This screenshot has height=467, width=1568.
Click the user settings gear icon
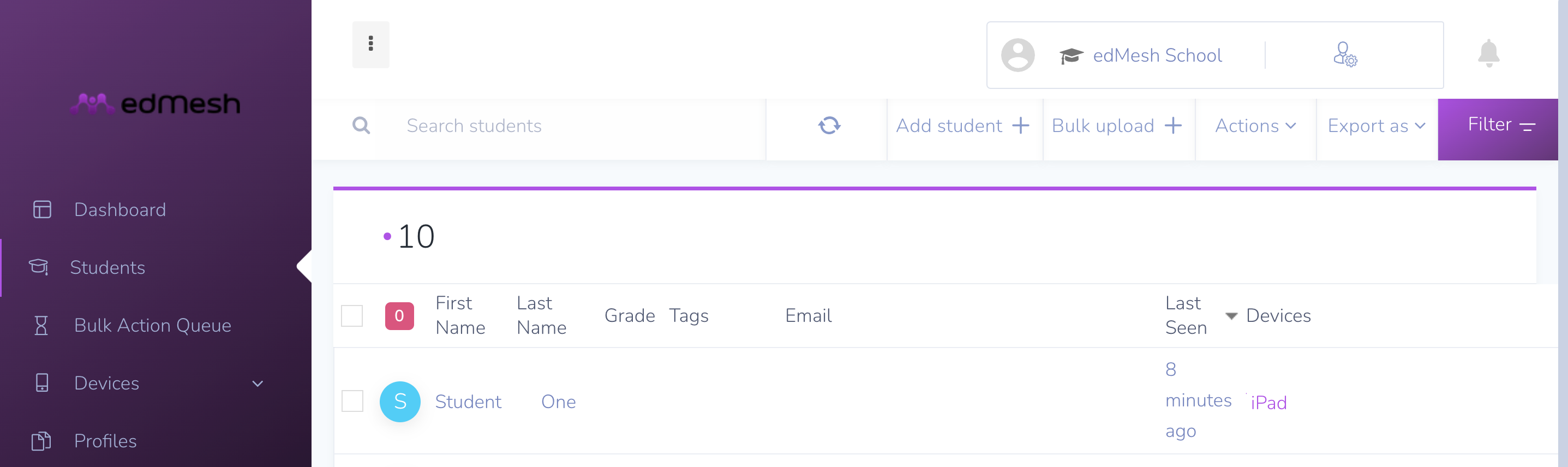(1345, 55)
